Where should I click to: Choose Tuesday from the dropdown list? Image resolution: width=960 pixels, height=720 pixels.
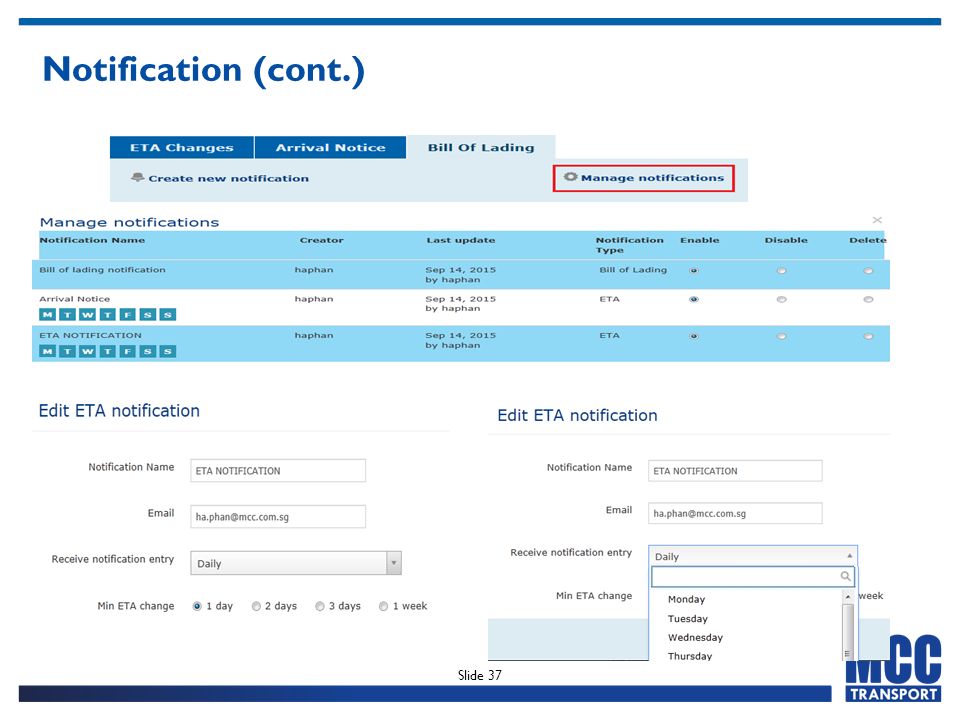[688, 619]
